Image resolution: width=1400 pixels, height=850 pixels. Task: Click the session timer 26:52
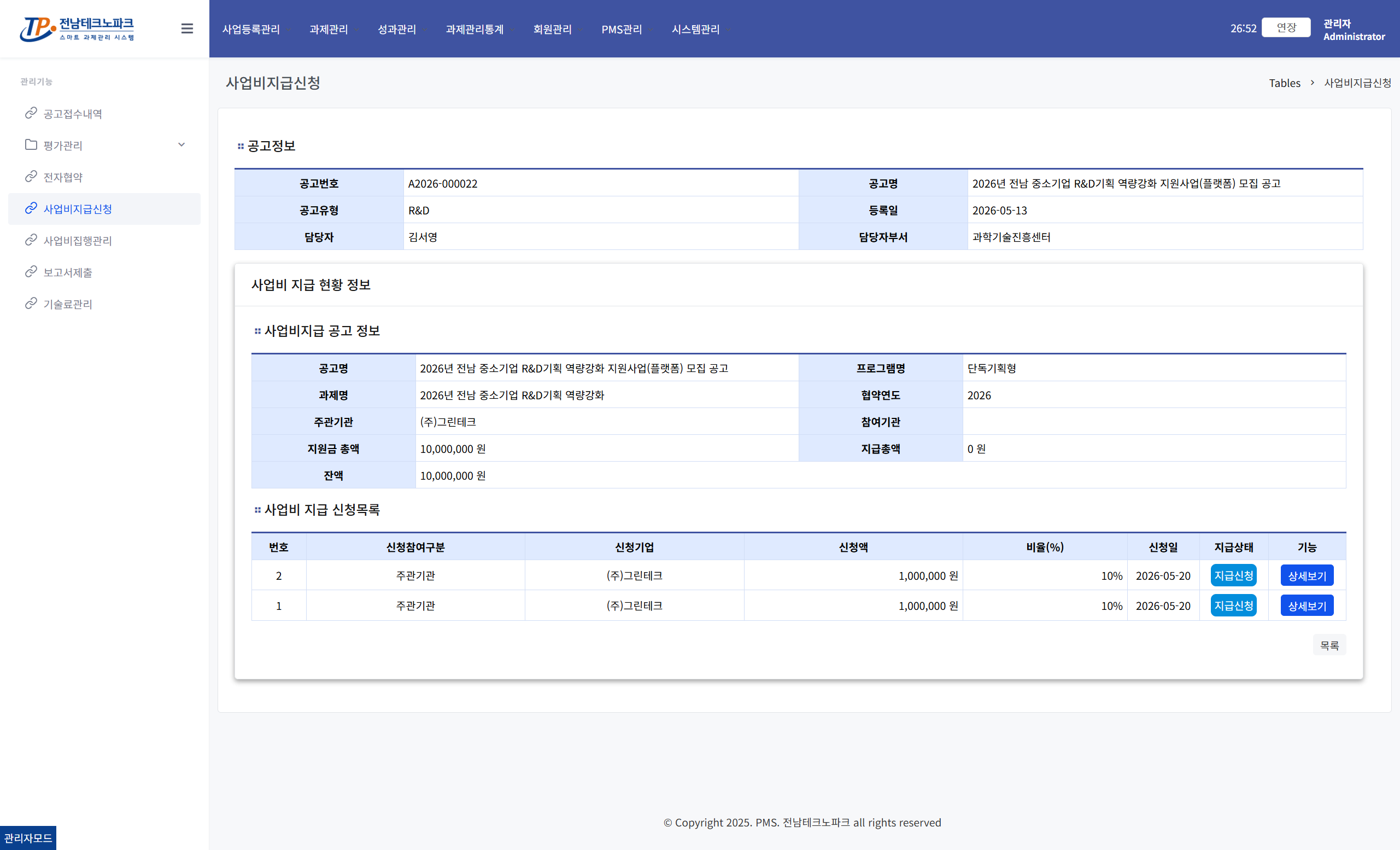[x=1243, y=28]
